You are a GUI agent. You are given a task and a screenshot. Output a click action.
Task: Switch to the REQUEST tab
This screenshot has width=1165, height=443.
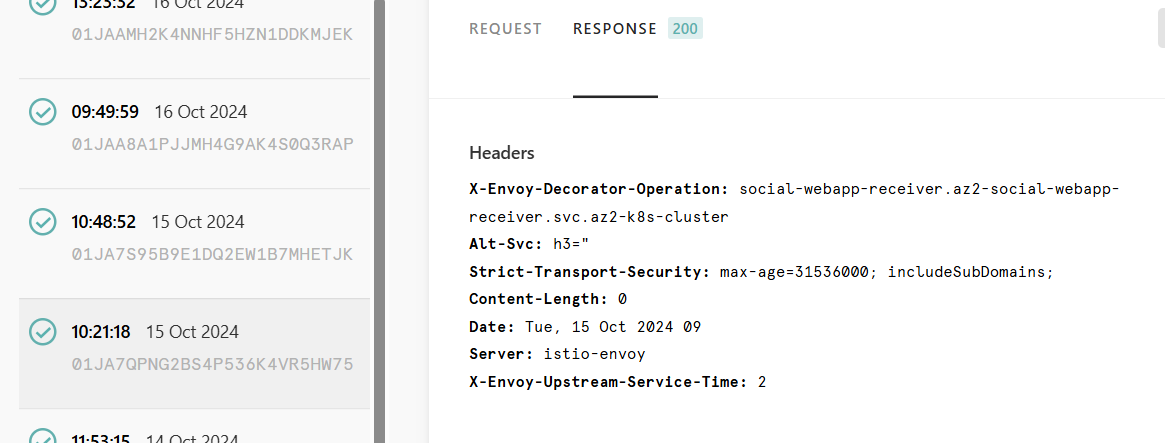[505, 29]
